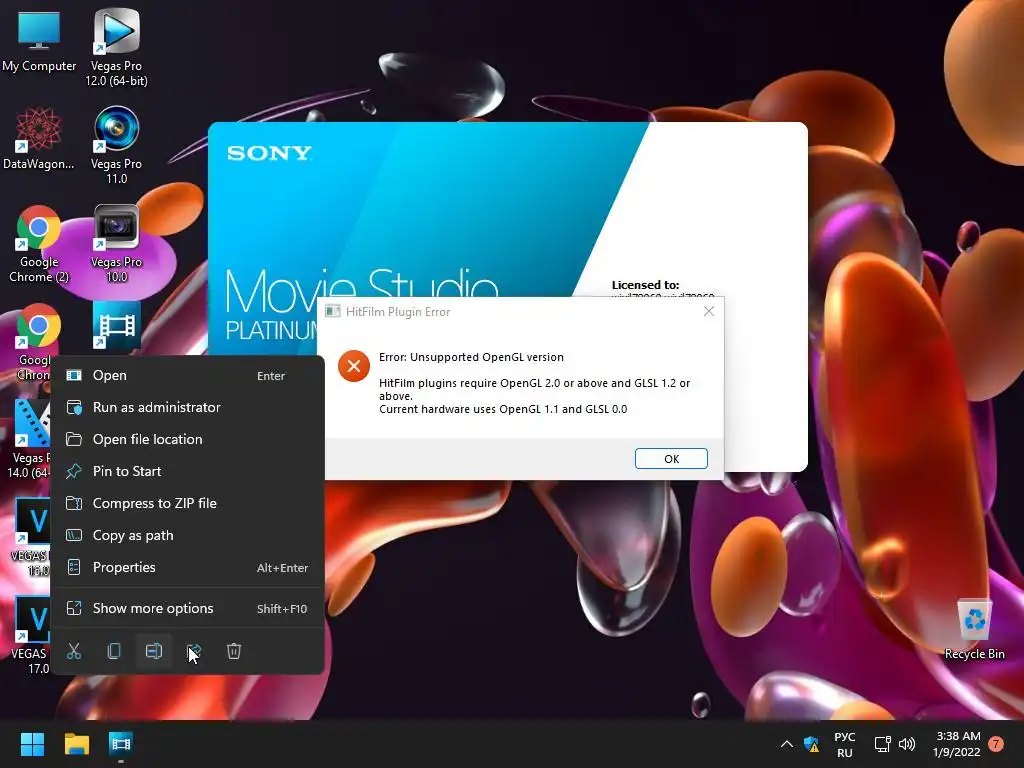Open the Windows Start menu
The width and height of the screenshot is (1024, 768).
32,744
